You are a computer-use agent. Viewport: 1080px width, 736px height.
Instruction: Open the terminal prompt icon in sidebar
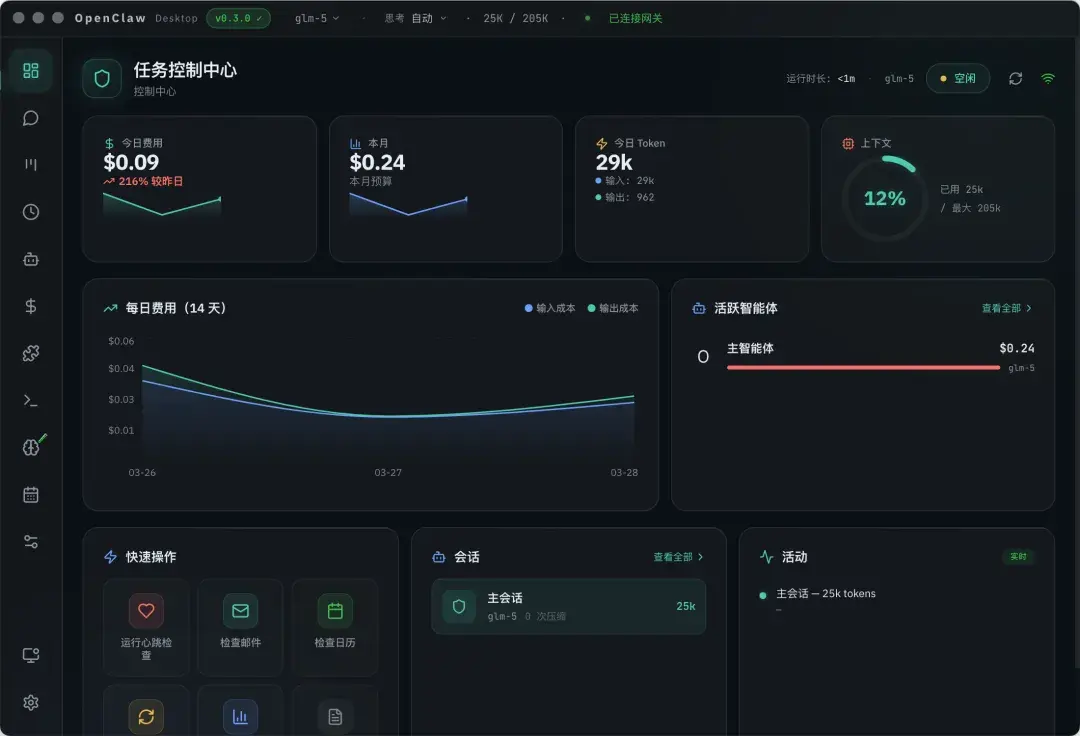click(x=31, y=400)
